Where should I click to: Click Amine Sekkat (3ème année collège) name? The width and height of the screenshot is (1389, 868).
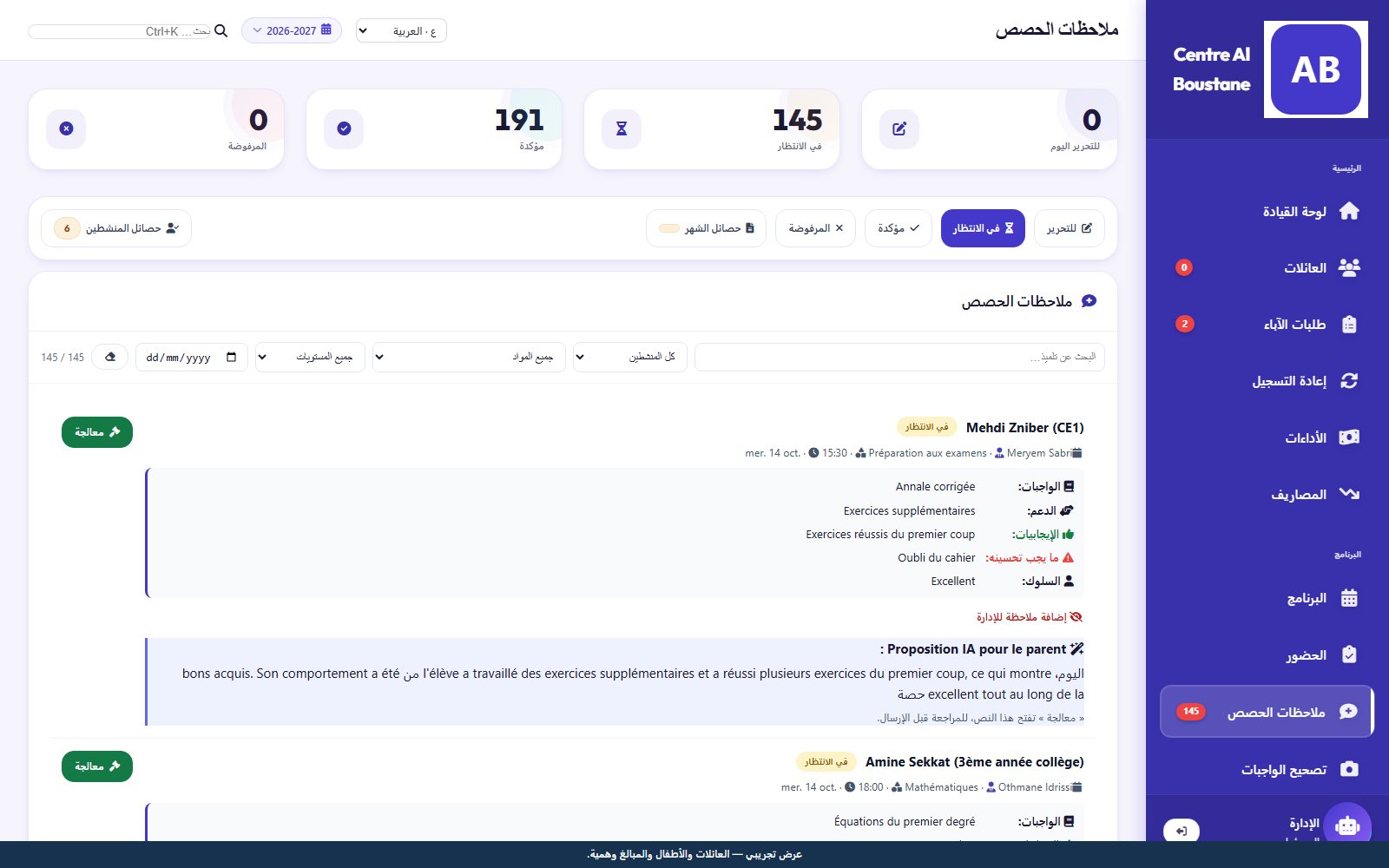point(974,762)
